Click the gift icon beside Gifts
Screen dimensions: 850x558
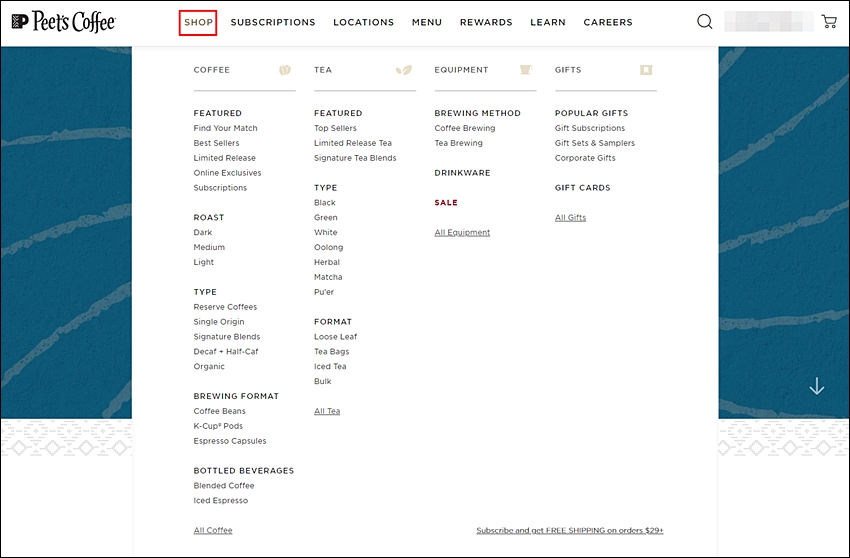click(x=646, y=70)
